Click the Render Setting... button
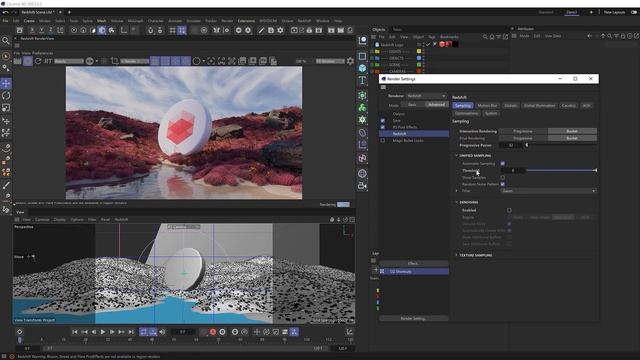The image size is (640, 360). (x=413, y=318)
